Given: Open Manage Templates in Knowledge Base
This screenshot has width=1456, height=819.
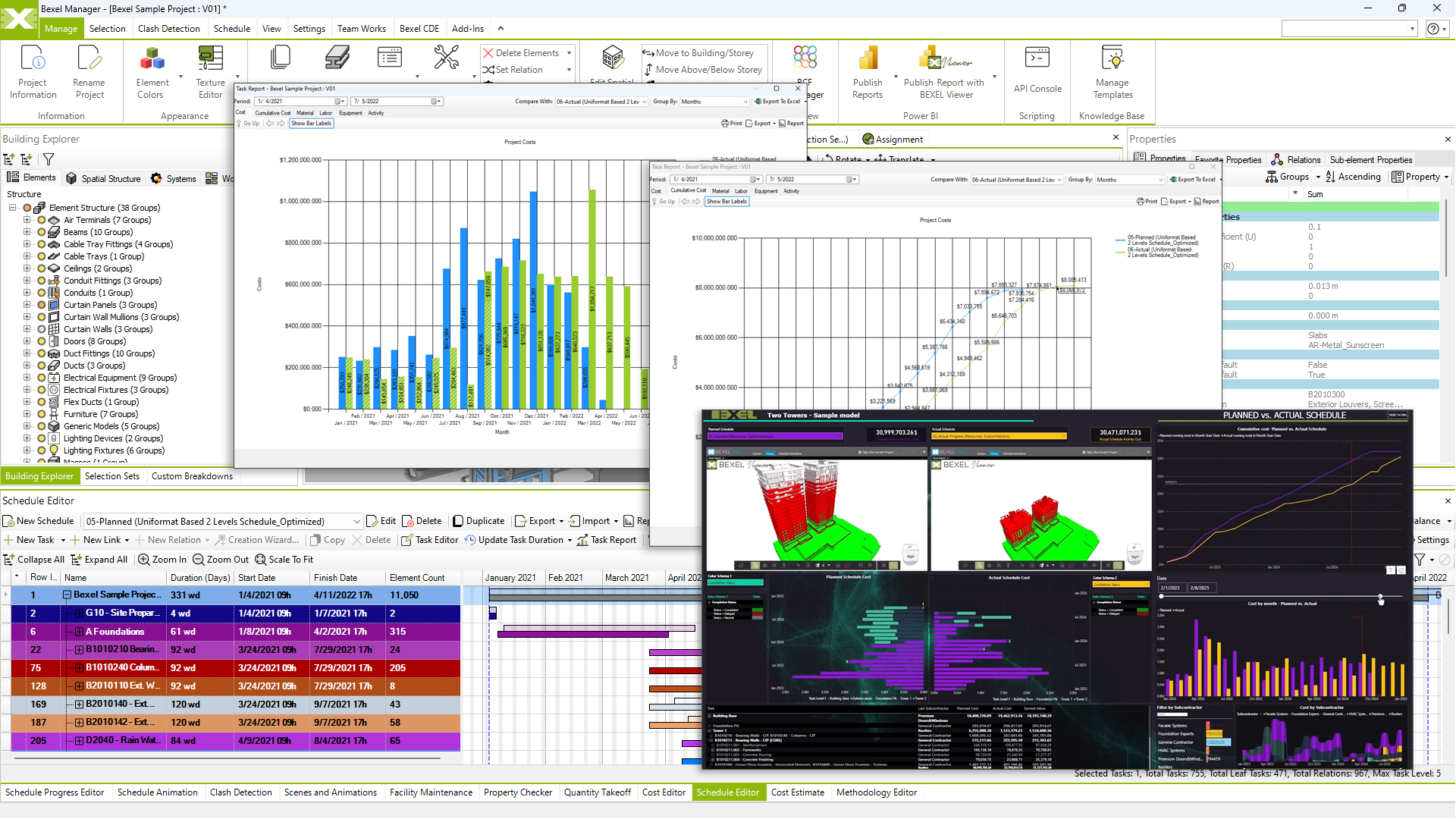Looking at the screenshot, I should pyautogui.click(x=1112, y=68).
